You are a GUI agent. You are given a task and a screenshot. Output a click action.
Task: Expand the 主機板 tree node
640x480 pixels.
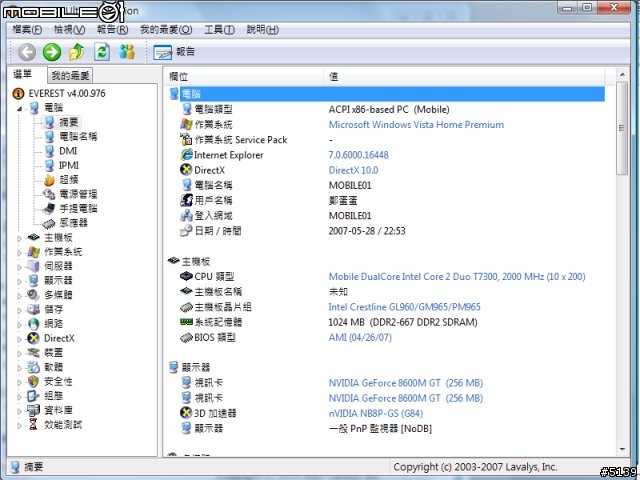[19, 238]
